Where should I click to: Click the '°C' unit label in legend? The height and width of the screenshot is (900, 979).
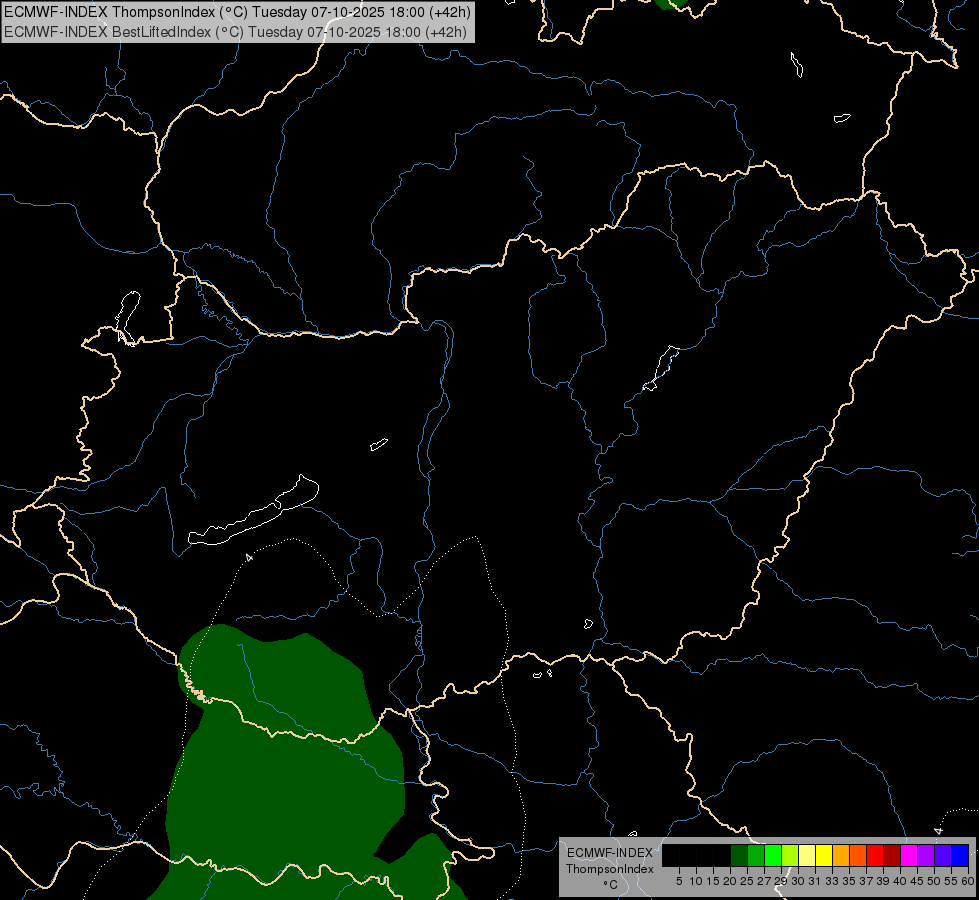click(611, 885)
